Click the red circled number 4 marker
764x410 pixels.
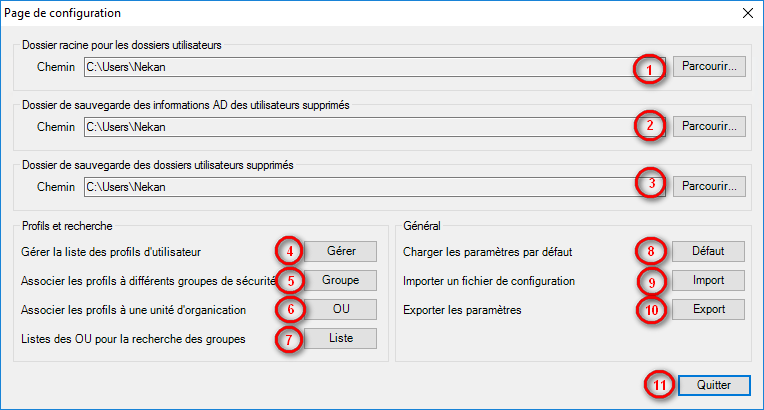tap(288, 251)
